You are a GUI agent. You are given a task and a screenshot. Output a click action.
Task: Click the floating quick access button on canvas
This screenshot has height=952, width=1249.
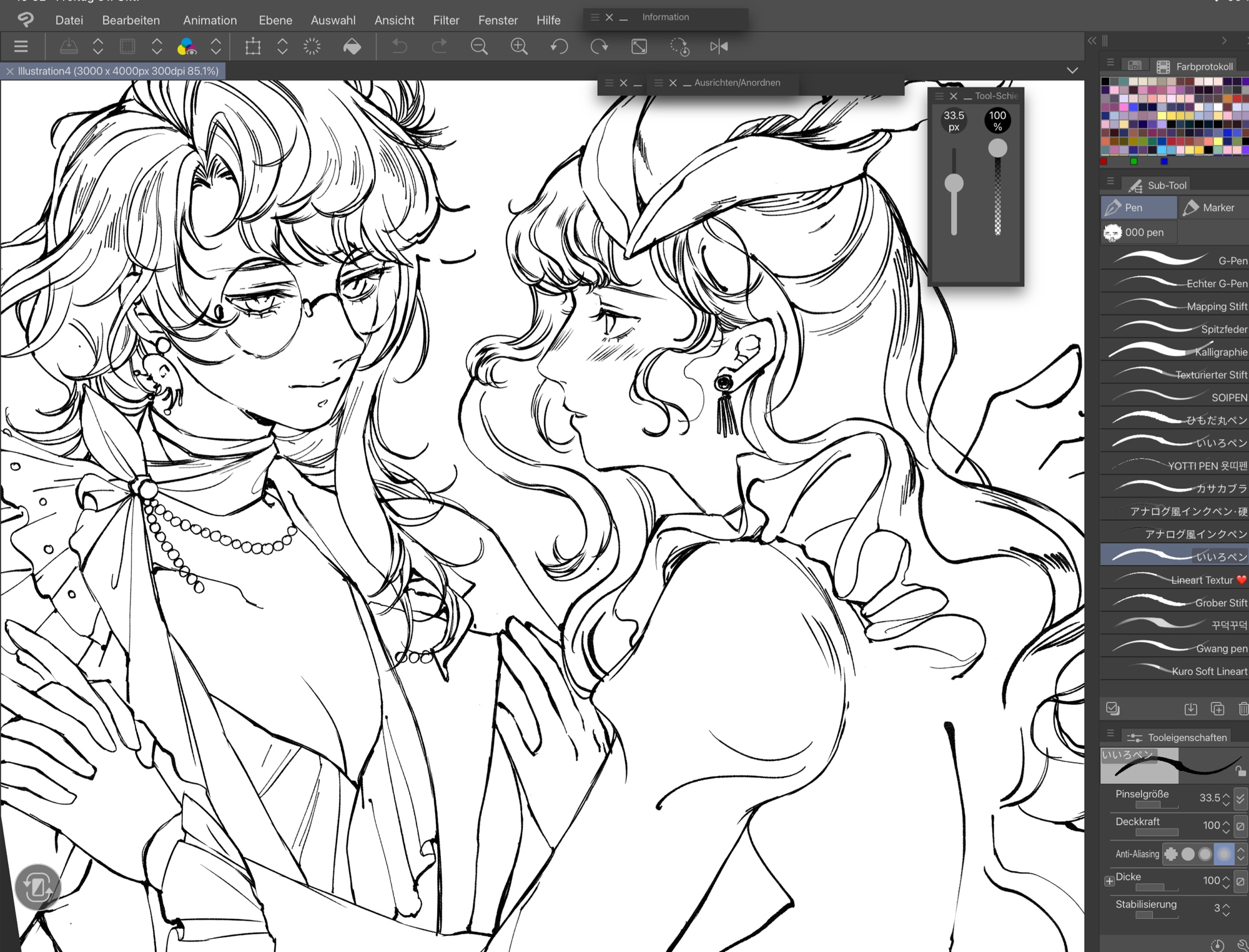37,886
